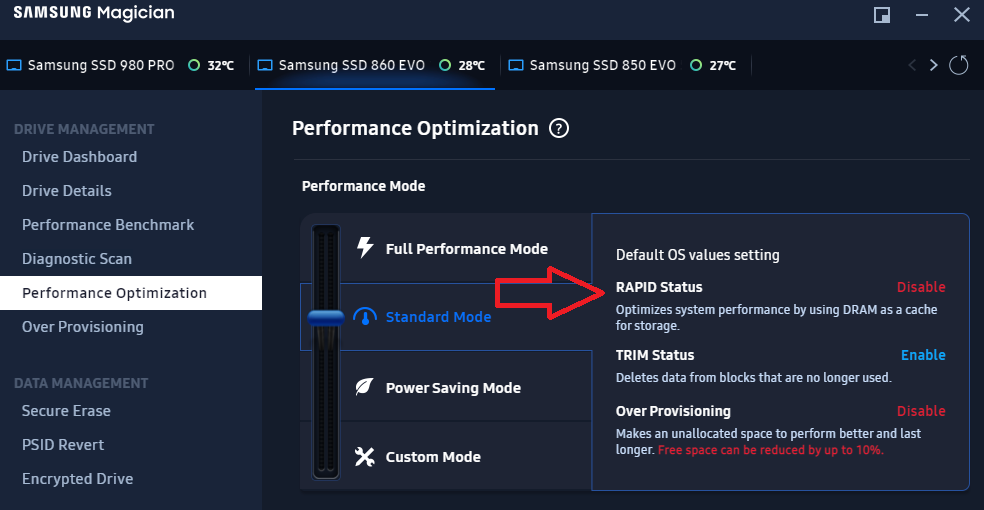
Task: Go to previous drive arrow
Action: 912,65
